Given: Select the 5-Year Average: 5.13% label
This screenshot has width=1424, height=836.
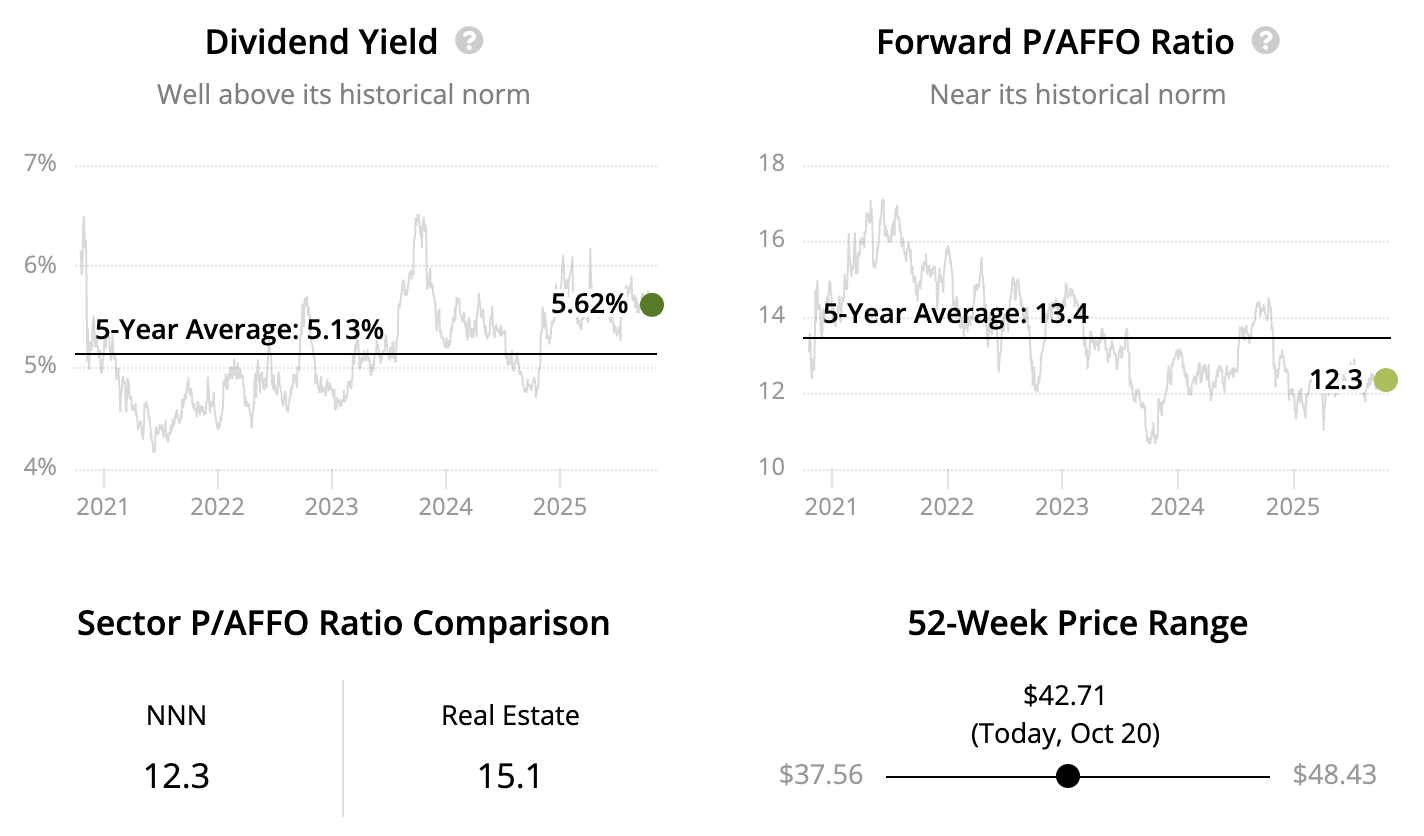Looking at the screenshot, I should [239, 329].
